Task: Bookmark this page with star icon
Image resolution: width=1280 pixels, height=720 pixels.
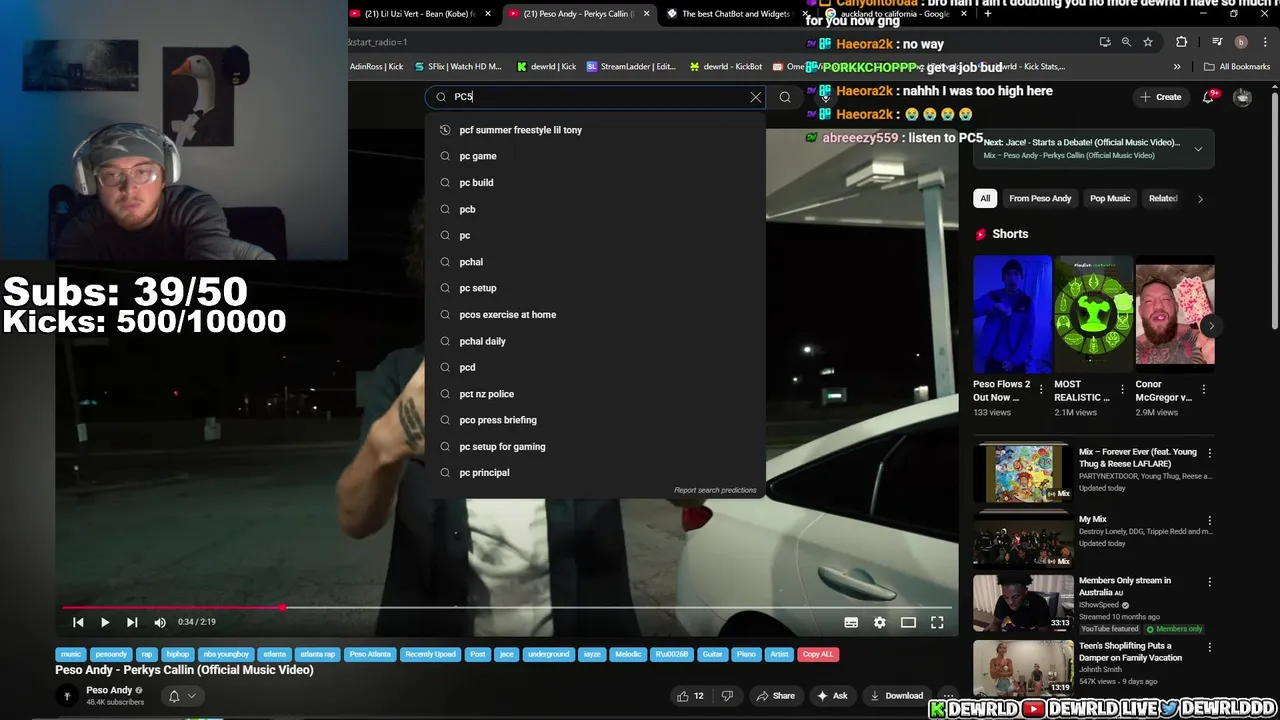Action: 1148,42
